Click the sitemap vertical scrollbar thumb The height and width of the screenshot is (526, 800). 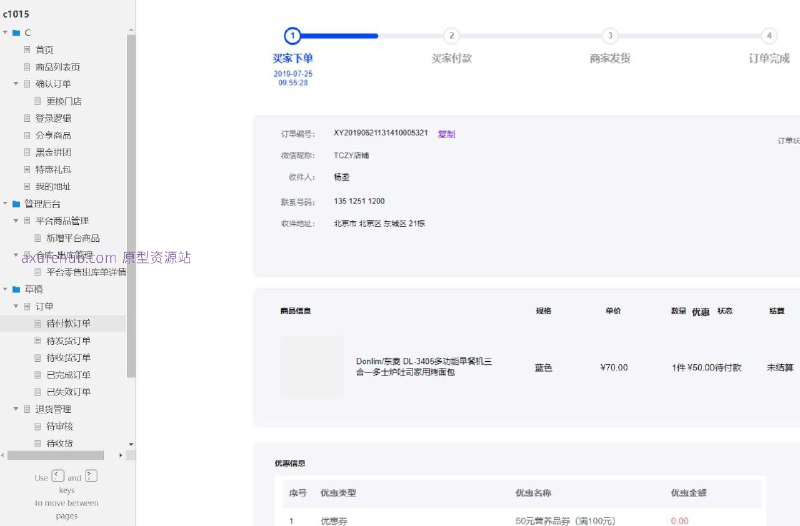[x=131, y=207]
